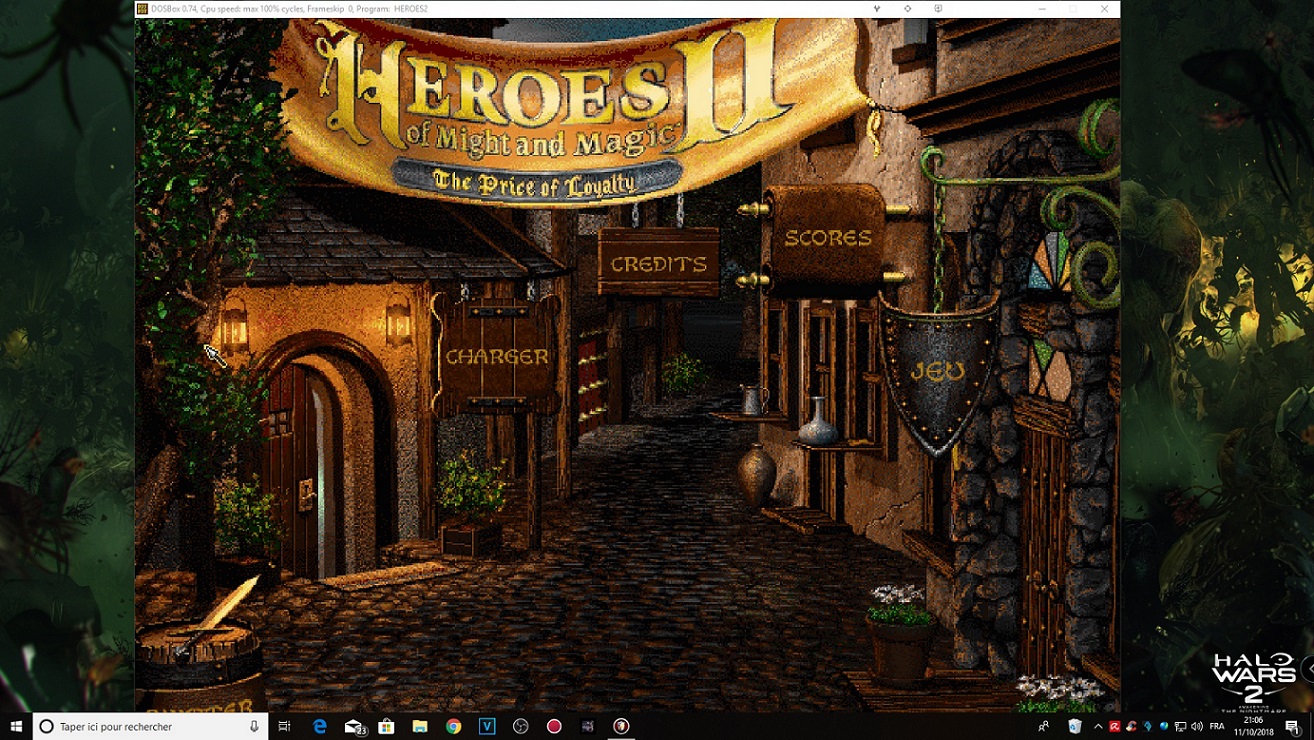This screenshot has height=740, width=1314.
Task: Click the Heroes II shield taskbar icon
Action: point(621,726)
